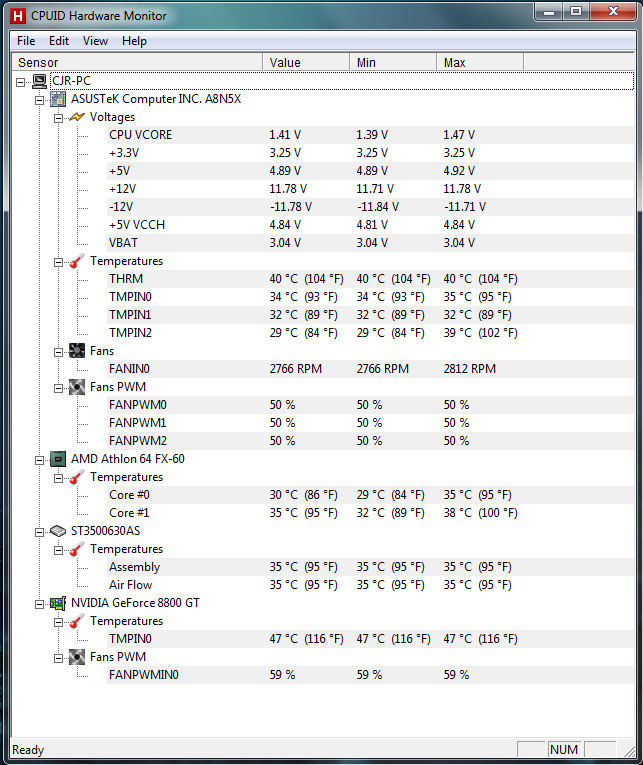The image size is (643, 765).
Task: Open the File menu
Action: click(26, 41)
